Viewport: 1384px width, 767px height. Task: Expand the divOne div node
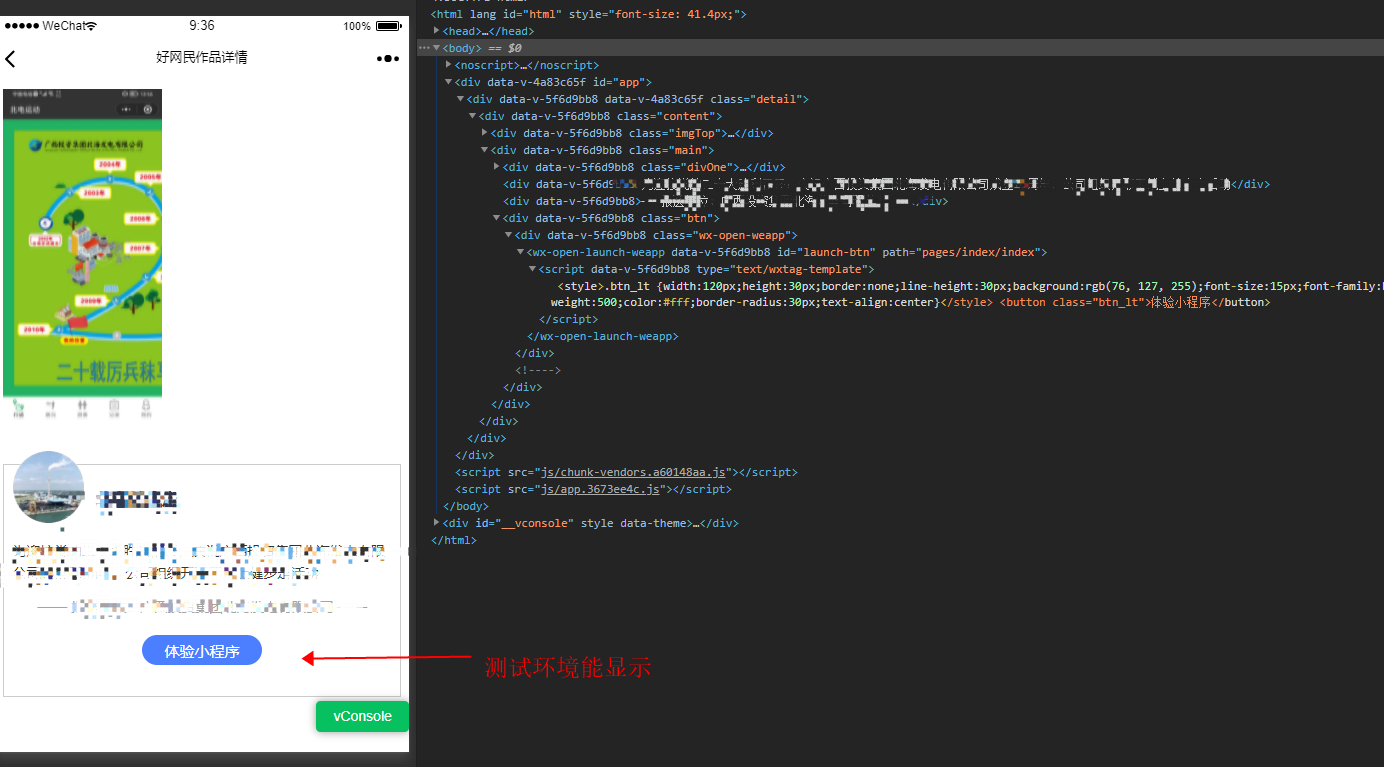pos(495,167)
